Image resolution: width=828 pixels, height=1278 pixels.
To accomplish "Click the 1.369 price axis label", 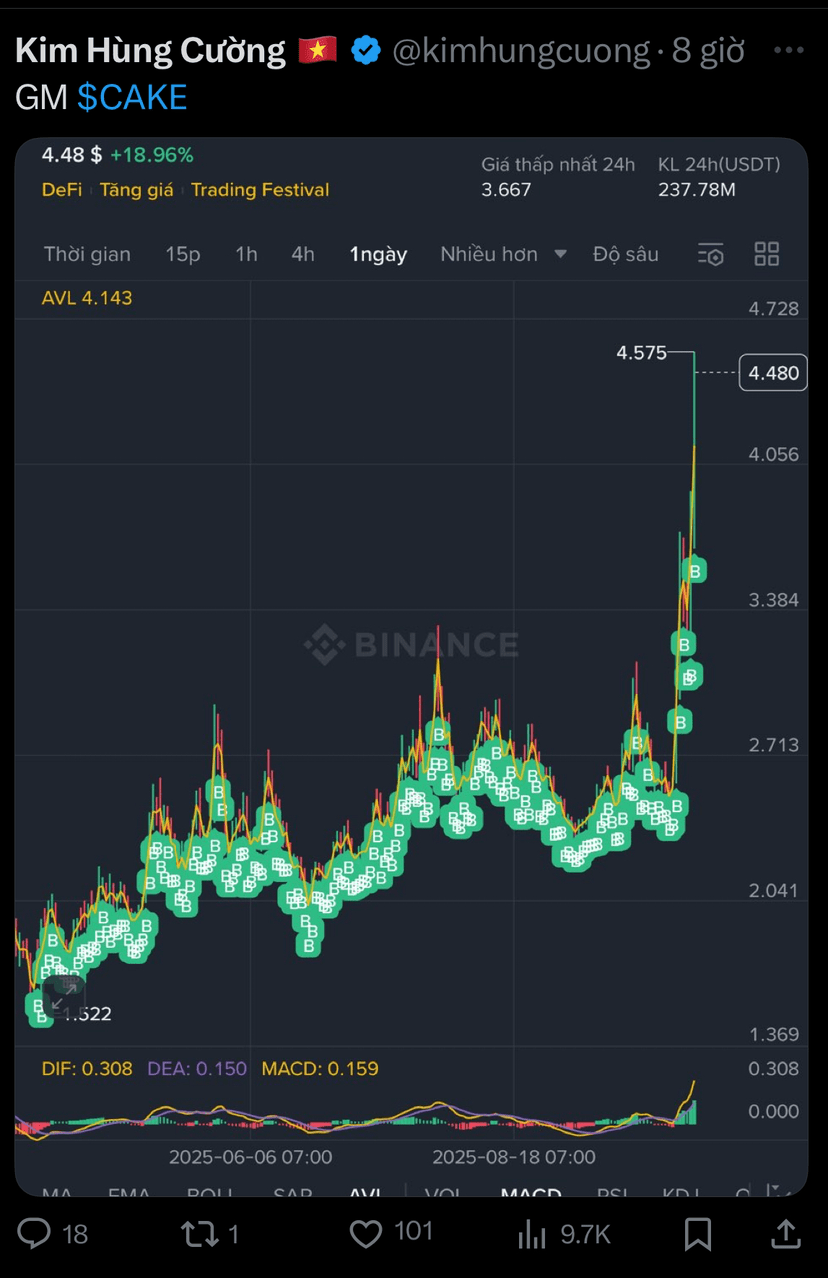I will pos(774,1035).
